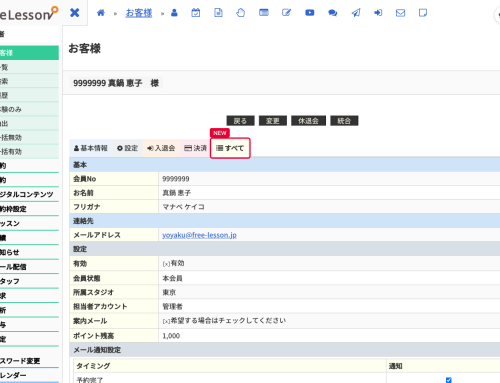Viewport: 500px width, 383px height.
Task: Switch to the 基本情報 tab
Action: (91, 148)
